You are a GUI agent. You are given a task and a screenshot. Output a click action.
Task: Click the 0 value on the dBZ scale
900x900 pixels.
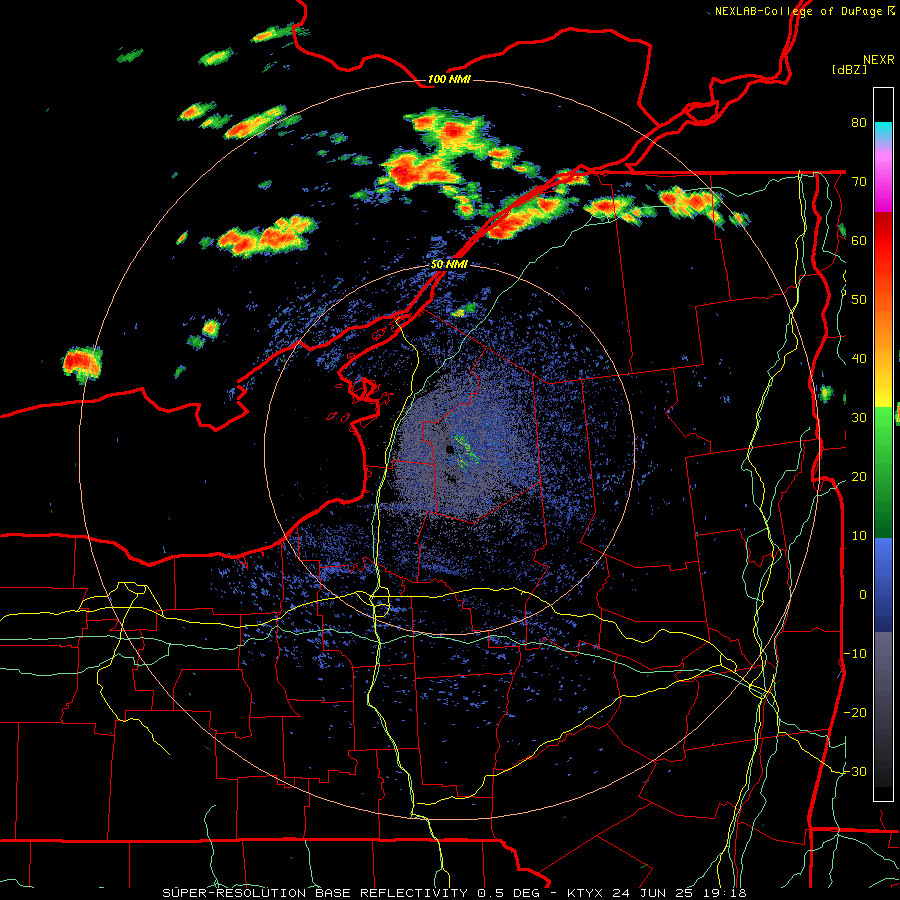point(863,595)
